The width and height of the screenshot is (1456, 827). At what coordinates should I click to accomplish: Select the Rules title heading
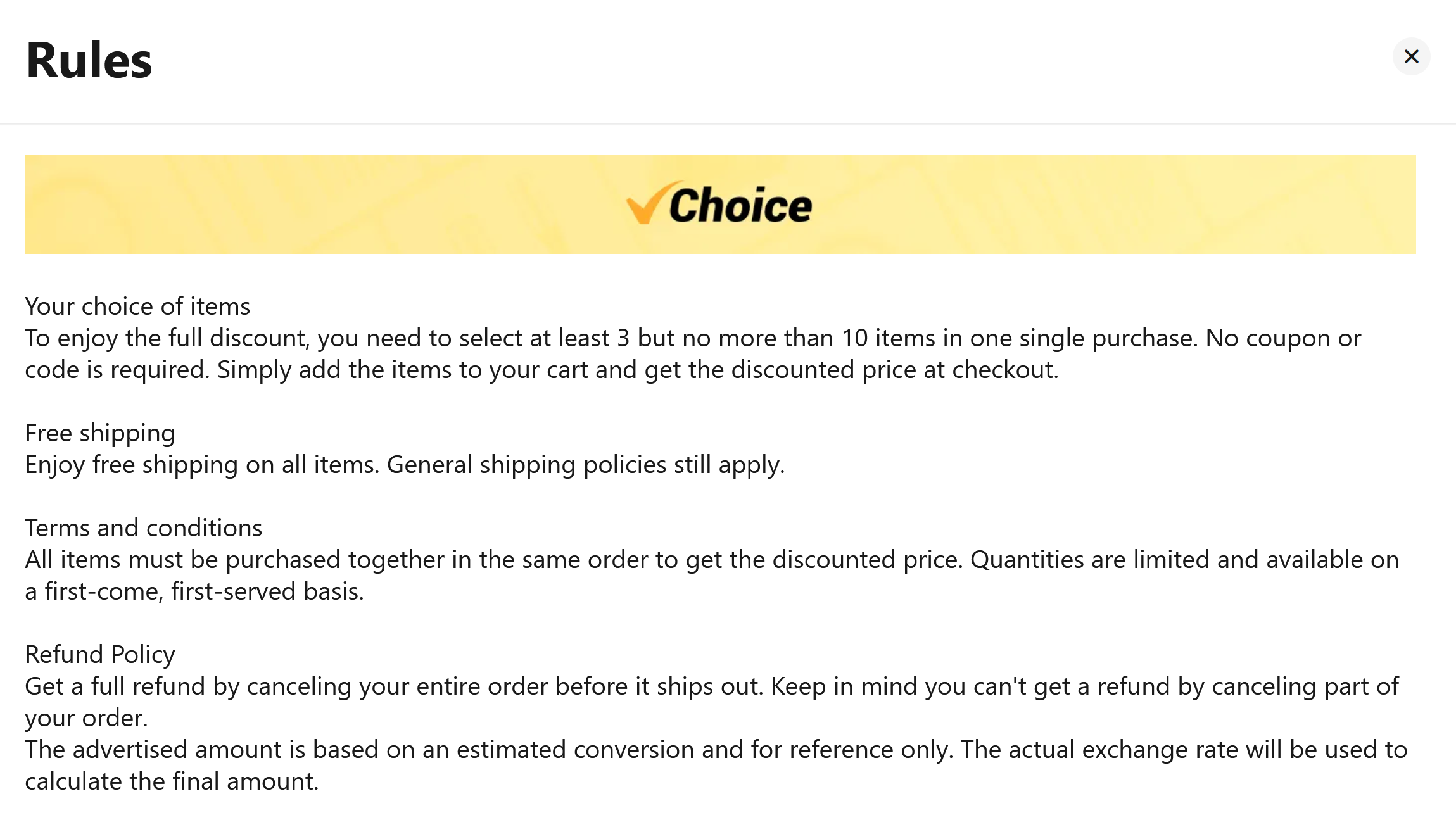(89, 60)
